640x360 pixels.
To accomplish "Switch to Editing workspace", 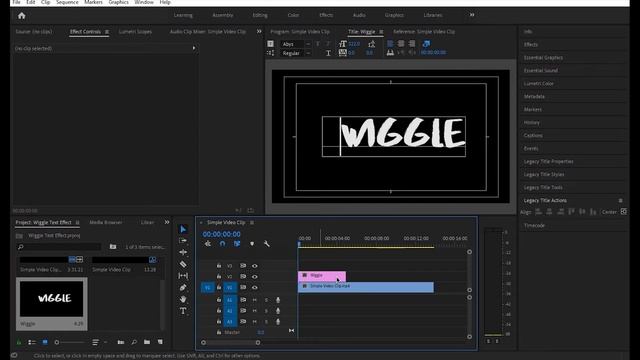I will point(260,15).
